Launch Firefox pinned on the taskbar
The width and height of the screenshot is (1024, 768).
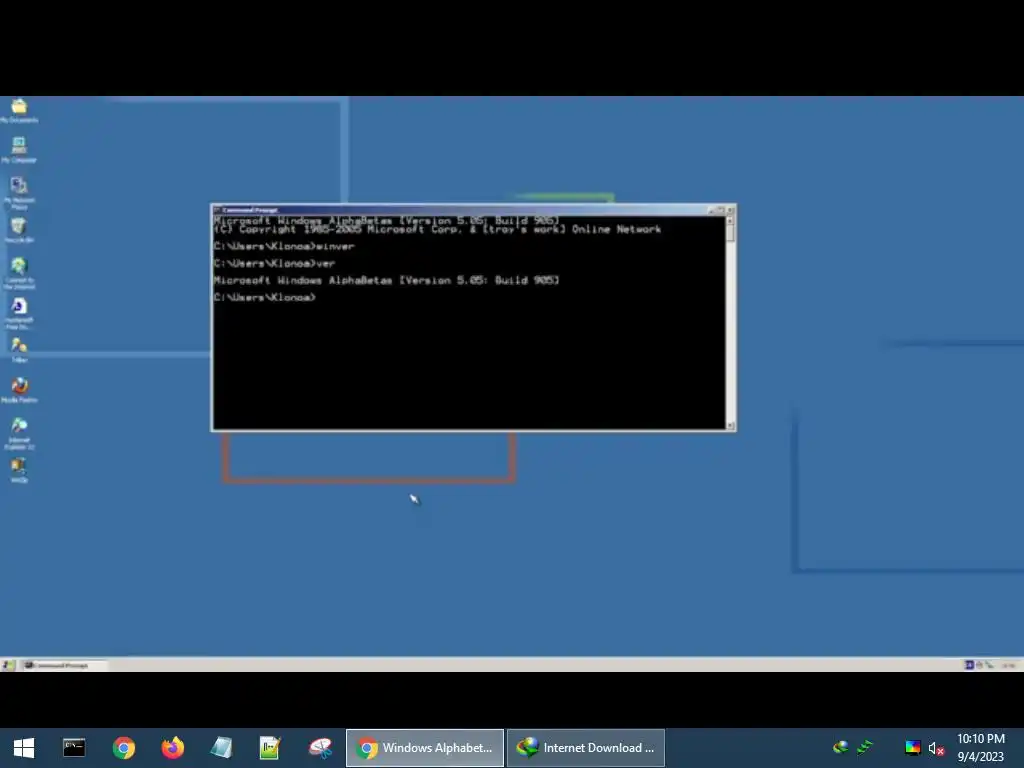coord(172,748)
